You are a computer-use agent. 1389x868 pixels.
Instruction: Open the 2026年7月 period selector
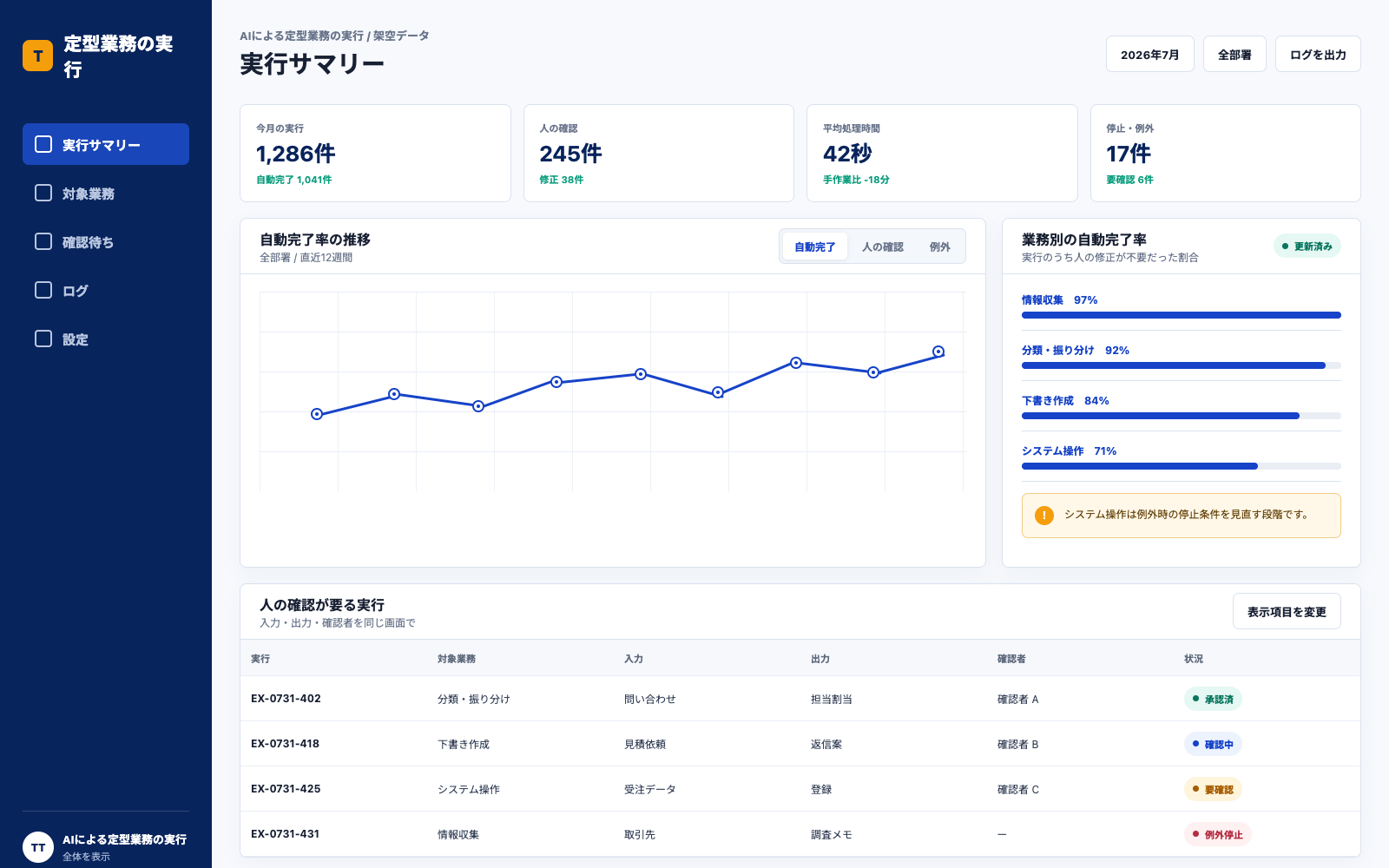click(1150, 54)
